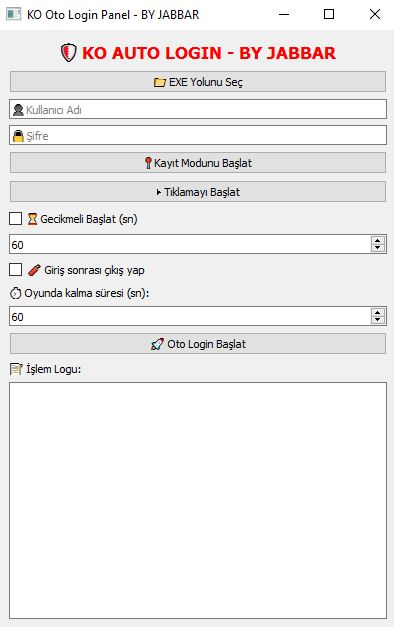Click the rocket icon on Oto Login Başlat

pos(157,344)
